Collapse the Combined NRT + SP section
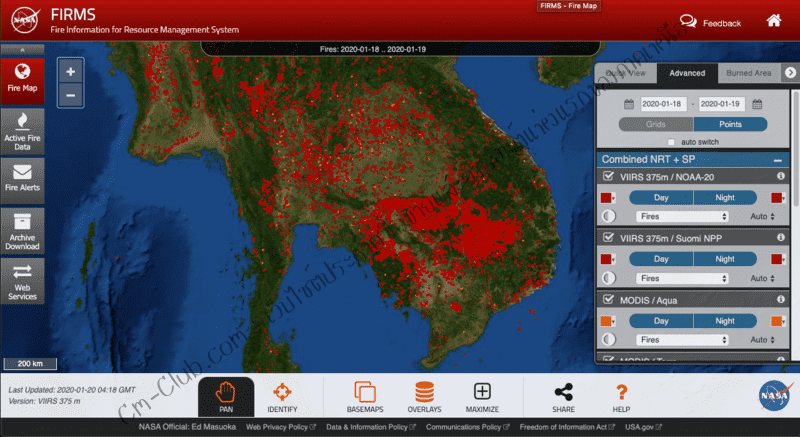 coord(778,160)
